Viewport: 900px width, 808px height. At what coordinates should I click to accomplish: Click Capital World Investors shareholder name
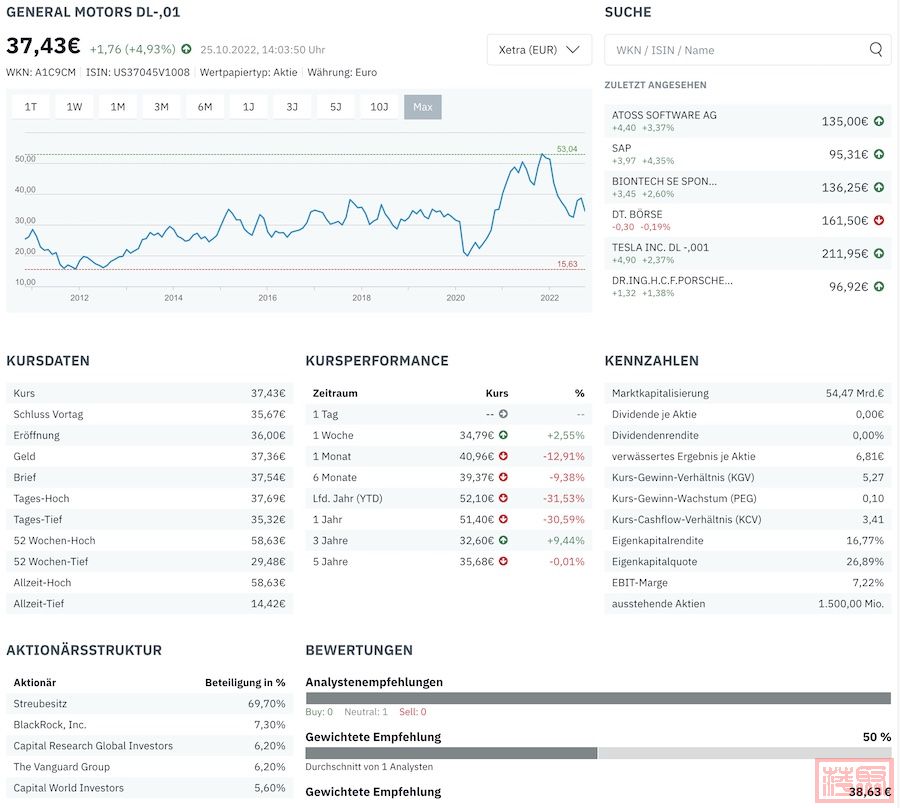[x=68, y=788]
